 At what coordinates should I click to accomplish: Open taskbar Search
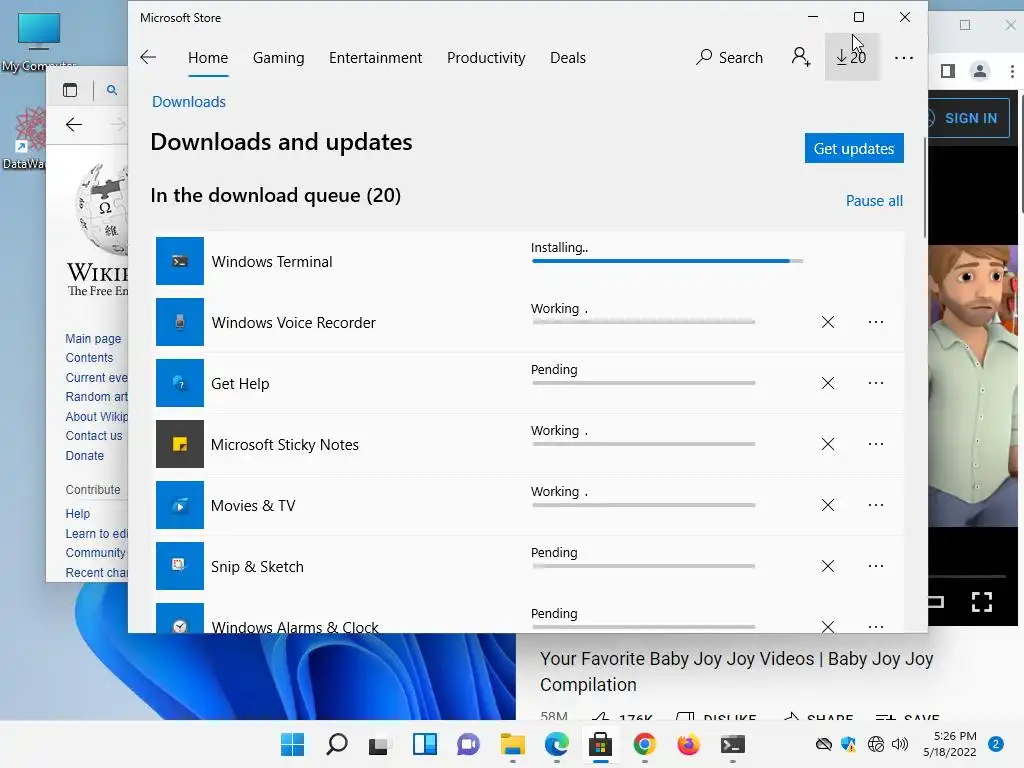click(337, 744)
